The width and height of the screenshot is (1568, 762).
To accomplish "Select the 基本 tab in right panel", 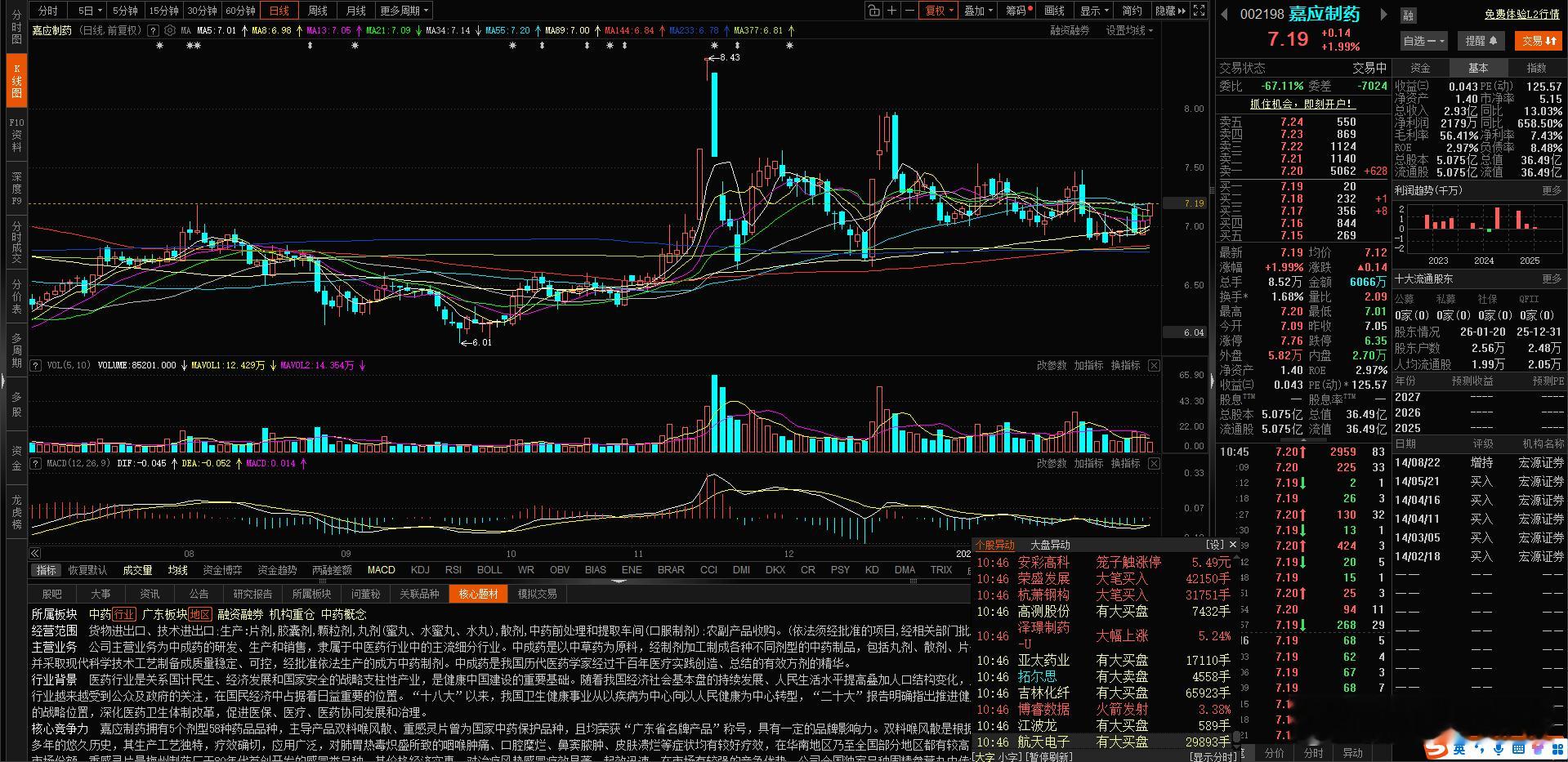I will click(1478, 69).
